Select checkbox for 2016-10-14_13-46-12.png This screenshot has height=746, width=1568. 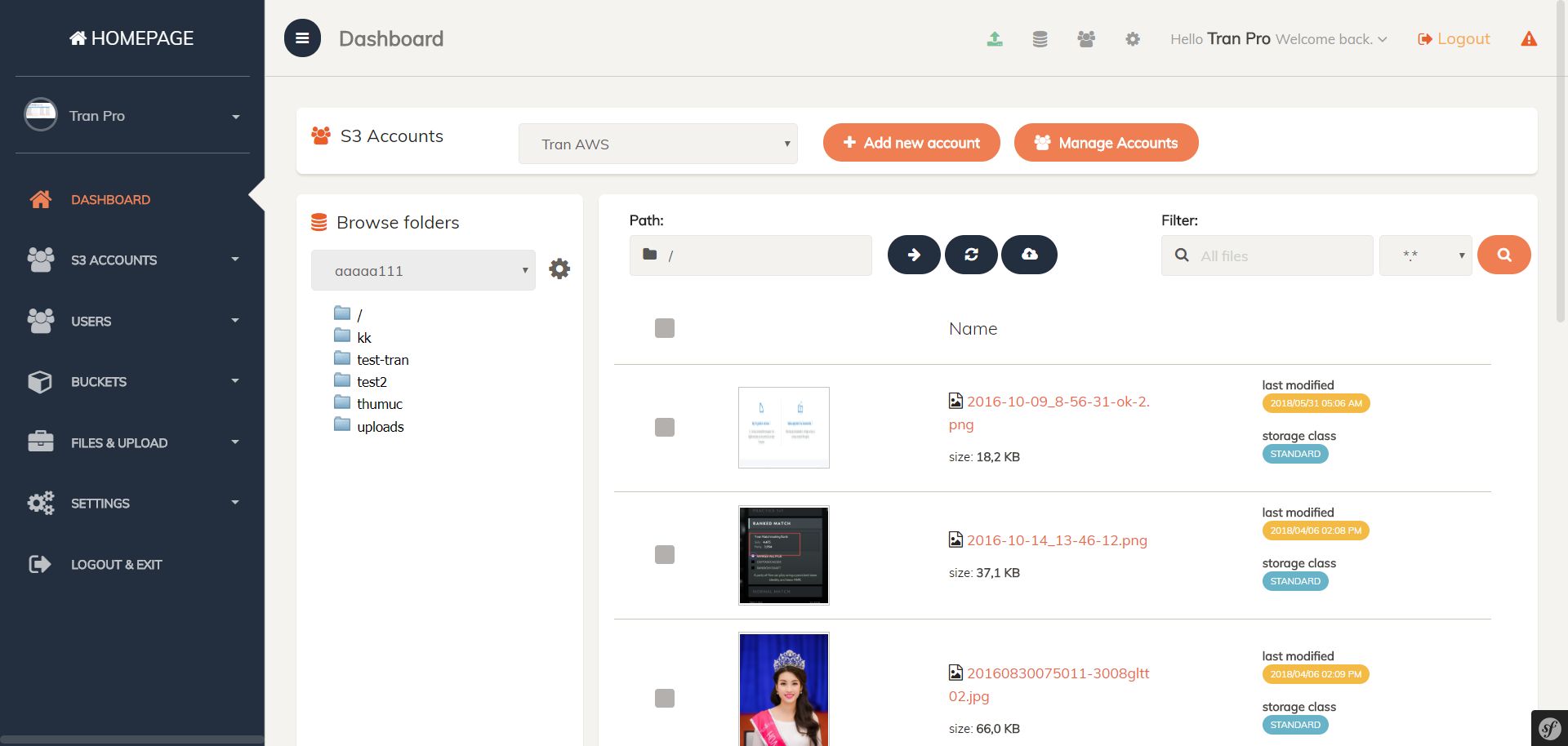pyautogui.click(x=665, y=555)
